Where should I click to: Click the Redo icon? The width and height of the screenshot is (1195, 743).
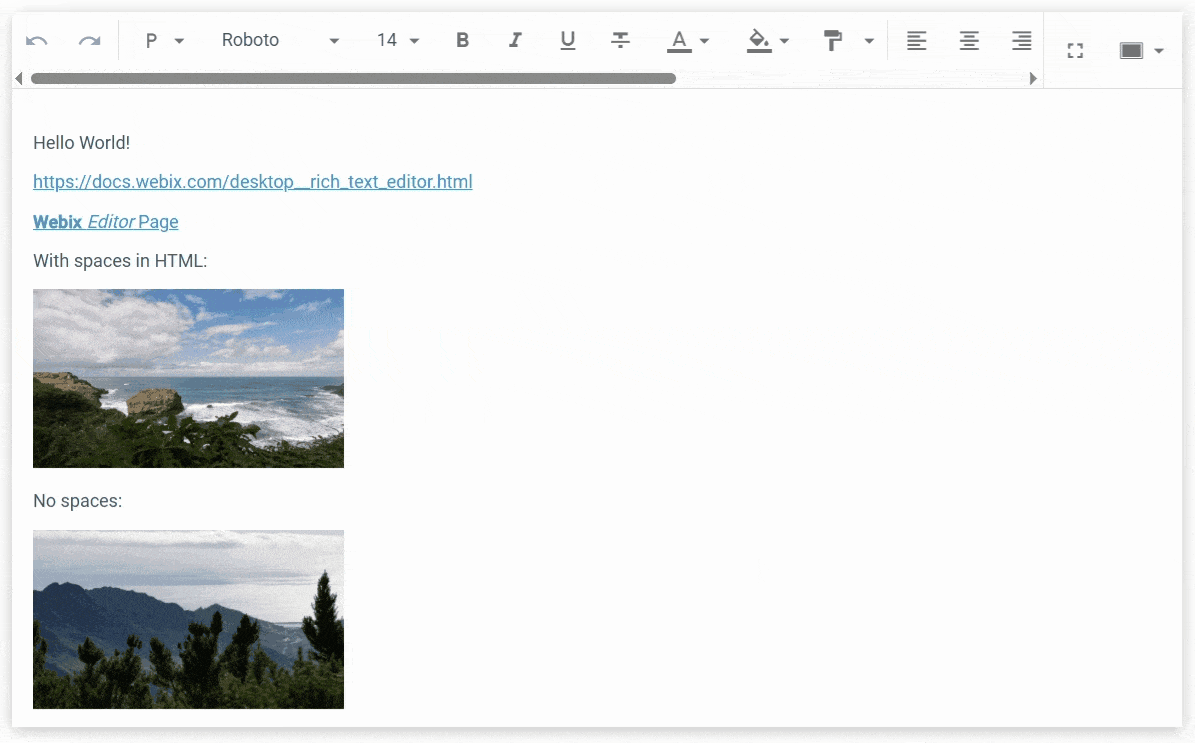(89, 40)
